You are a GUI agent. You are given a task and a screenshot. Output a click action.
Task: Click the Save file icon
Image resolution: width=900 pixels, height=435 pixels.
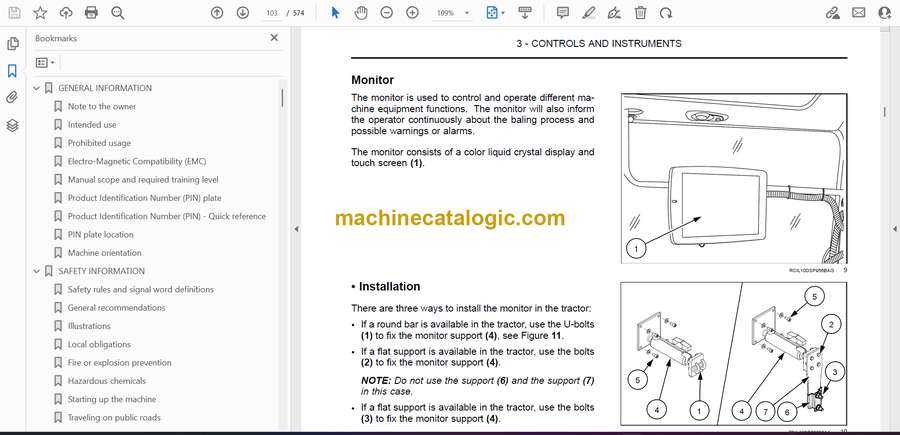[x=14, y=13]
